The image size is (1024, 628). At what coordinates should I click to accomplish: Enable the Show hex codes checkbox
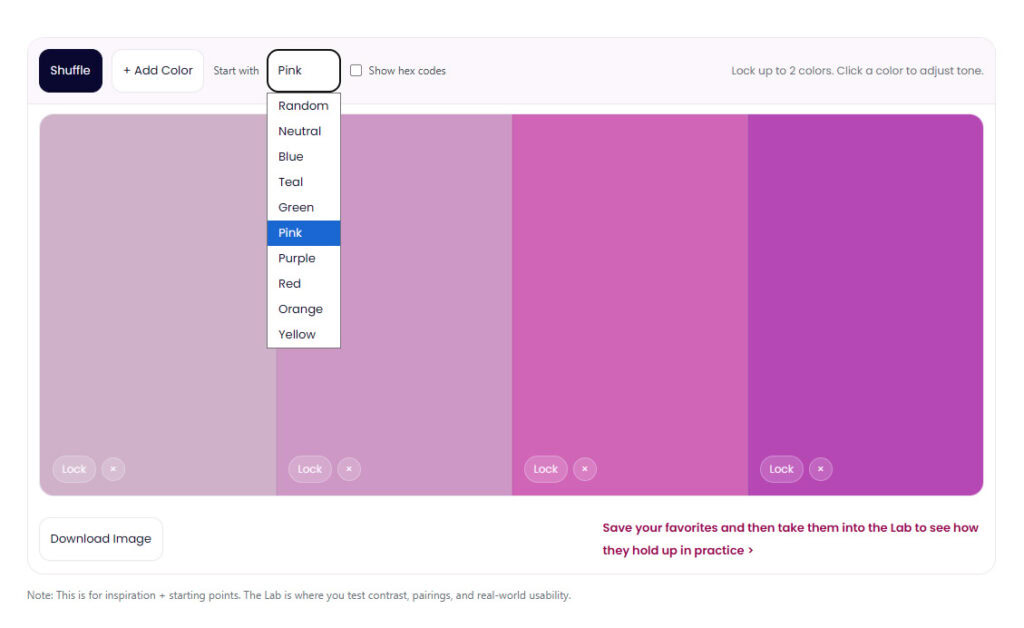pos(356,70)
